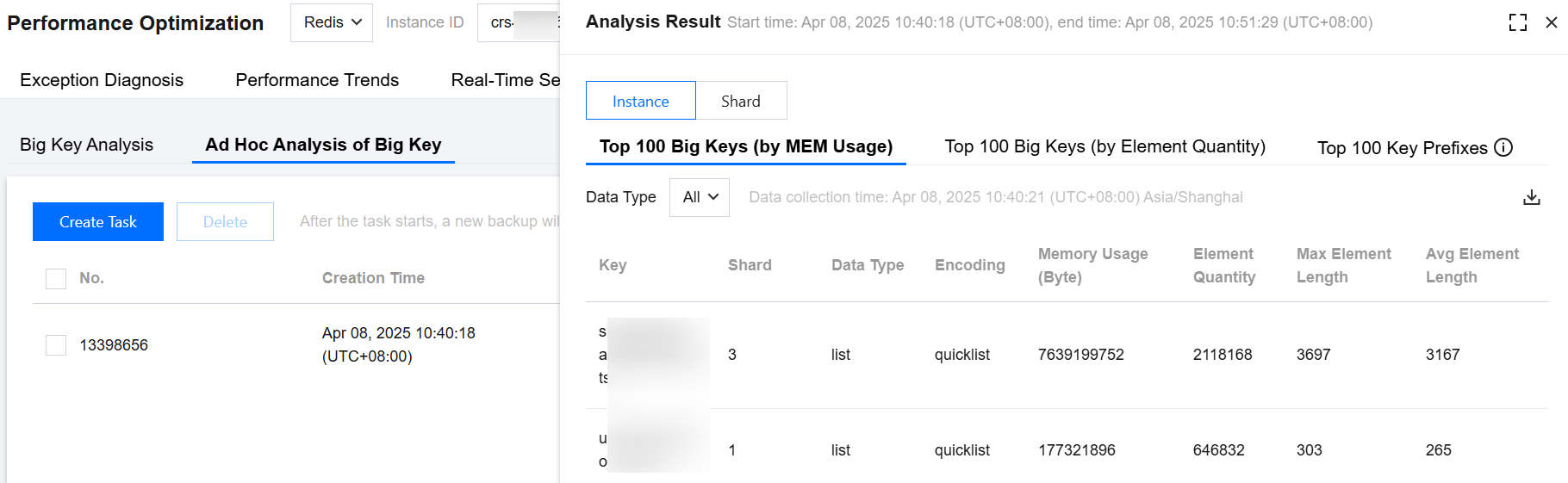Tick the select-all checkbox in table header

pyautogui.click(x=56, y=278)
